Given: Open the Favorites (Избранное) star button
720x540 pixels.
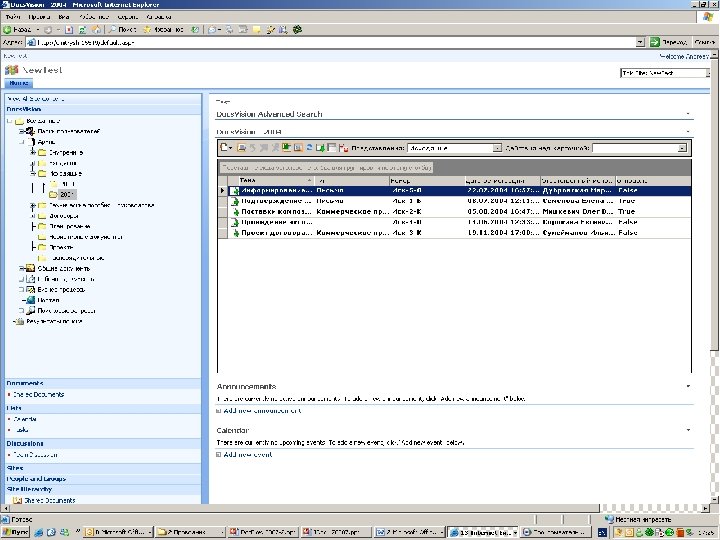Looking at the screenshot, I should pos(163,30).
